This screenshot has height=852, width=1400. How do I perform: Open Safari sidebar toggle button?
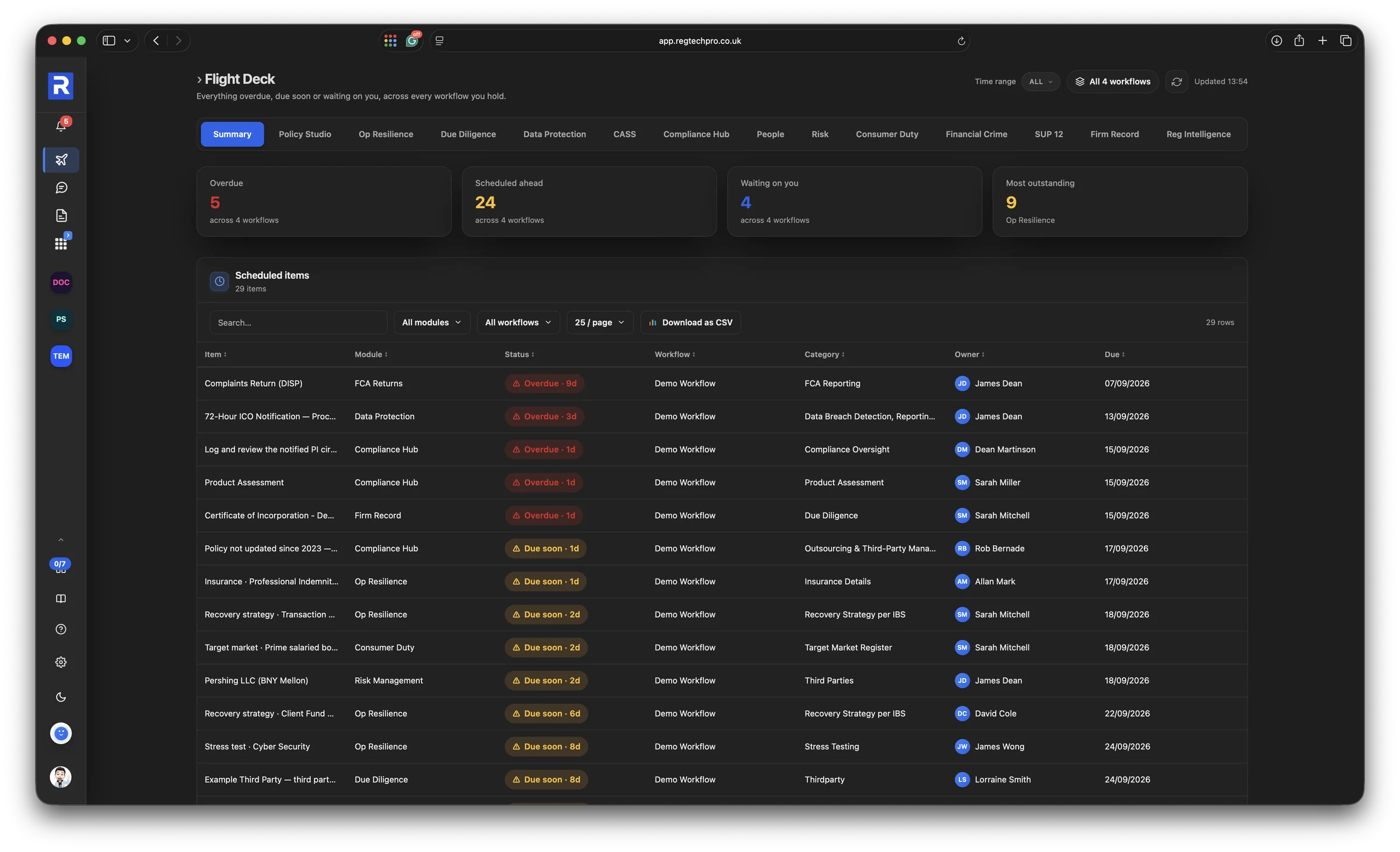pos(109,41)
